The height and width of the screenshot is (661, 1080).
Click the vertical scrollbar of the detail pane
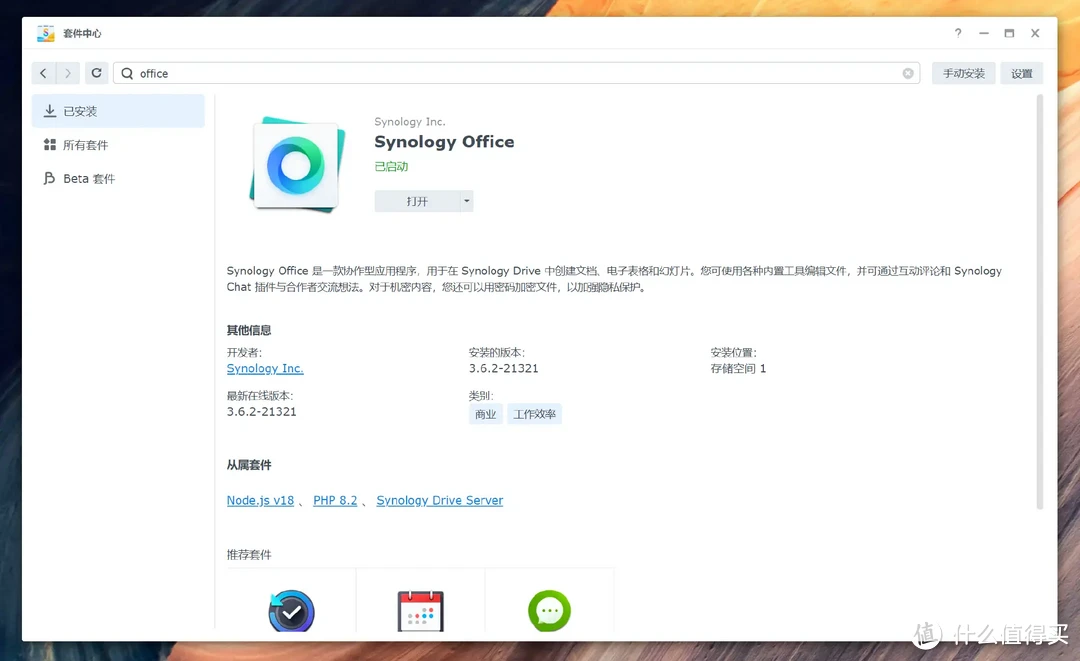tap(1039, 302)
